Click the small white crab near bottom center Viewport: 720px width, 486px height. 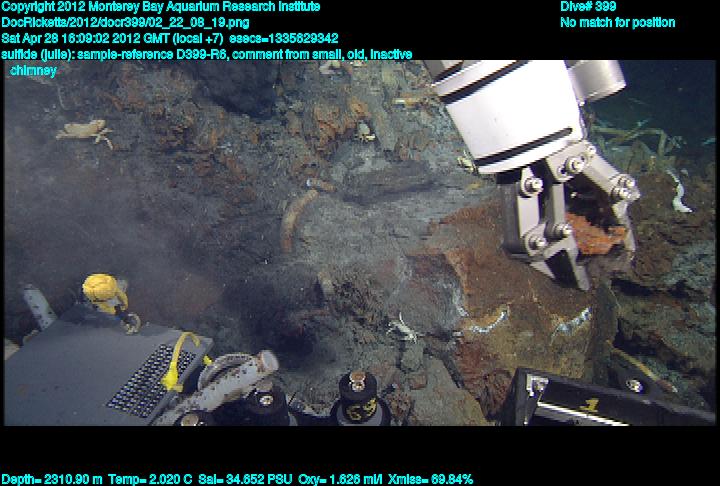[402, 325]
